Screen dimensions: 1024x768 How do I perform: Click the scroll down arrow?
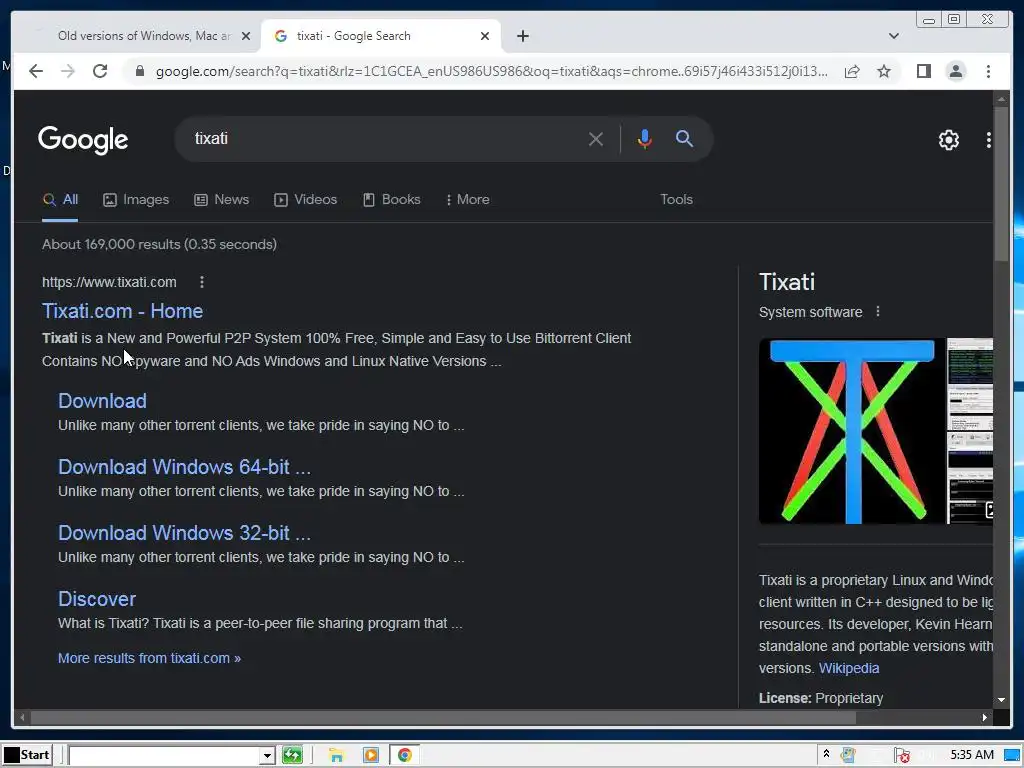click(1001, 699)
